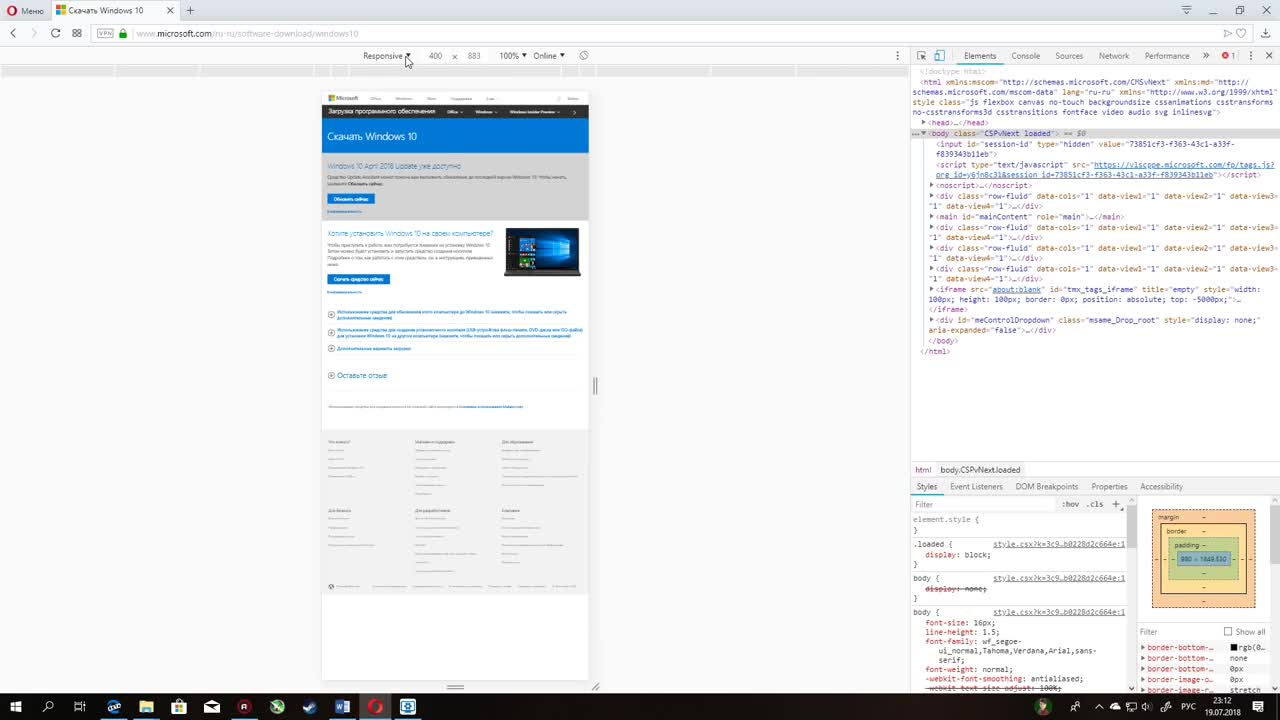This screenshot has width=1280, height=720.
Task: Show more DevTools tabs chevron
Action: (1206, 56)
